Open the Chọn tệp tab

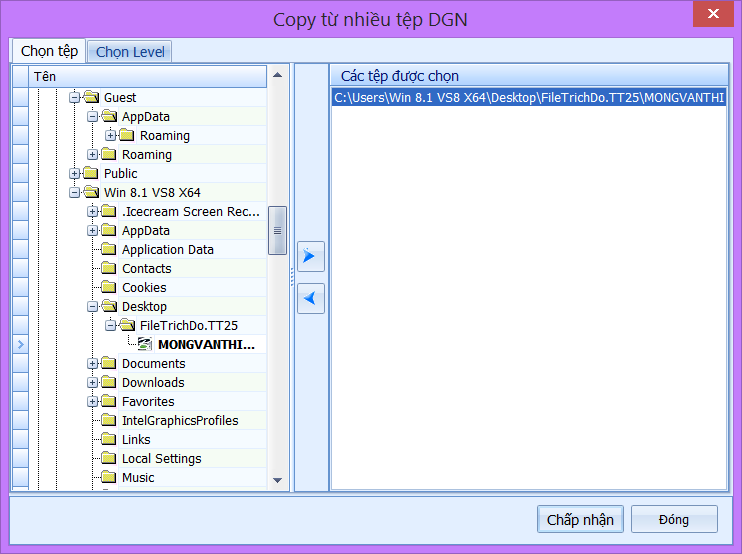click(49, 51)
